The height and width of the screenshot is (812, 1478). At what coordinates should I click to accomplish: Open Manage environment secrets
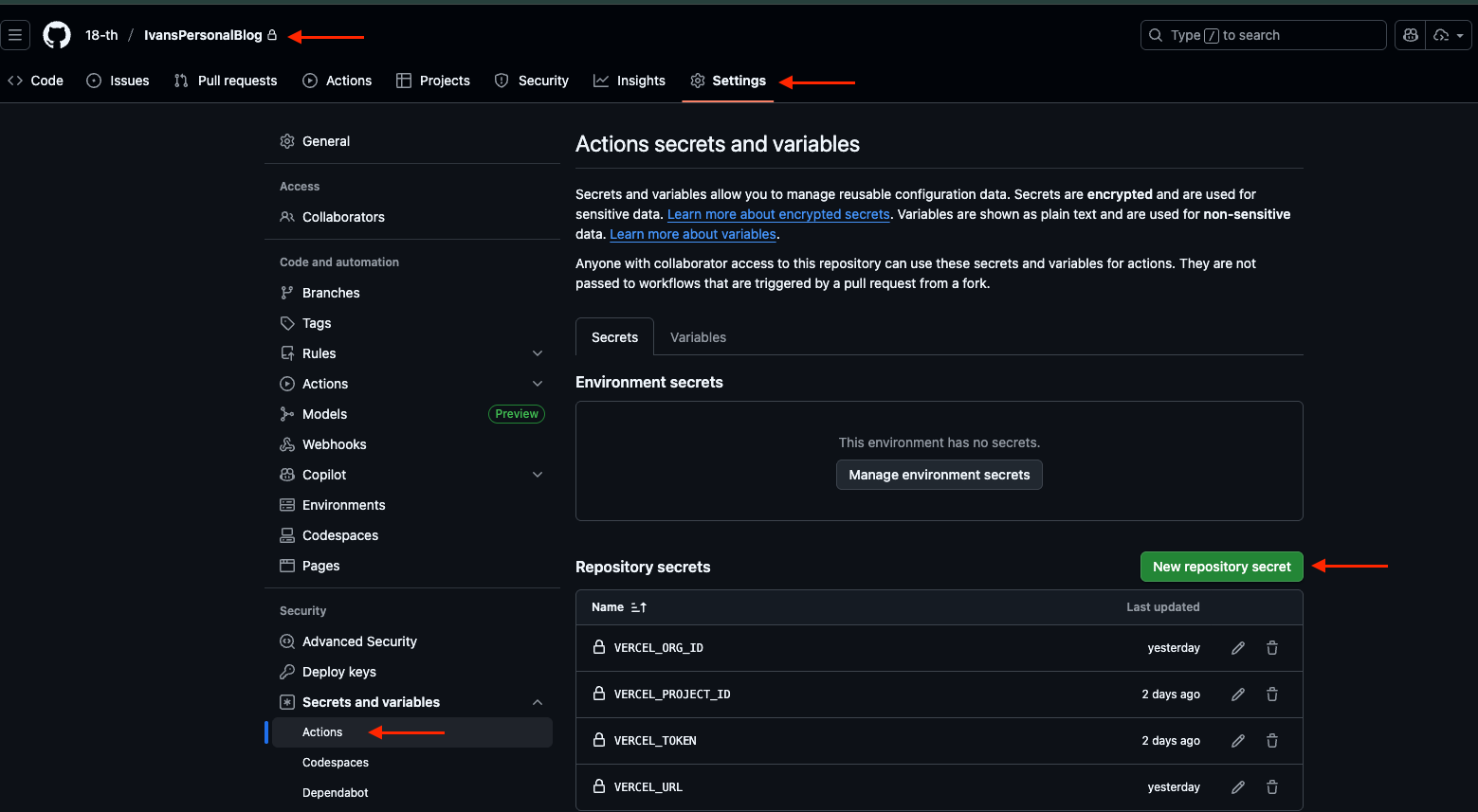click(939, 475)
